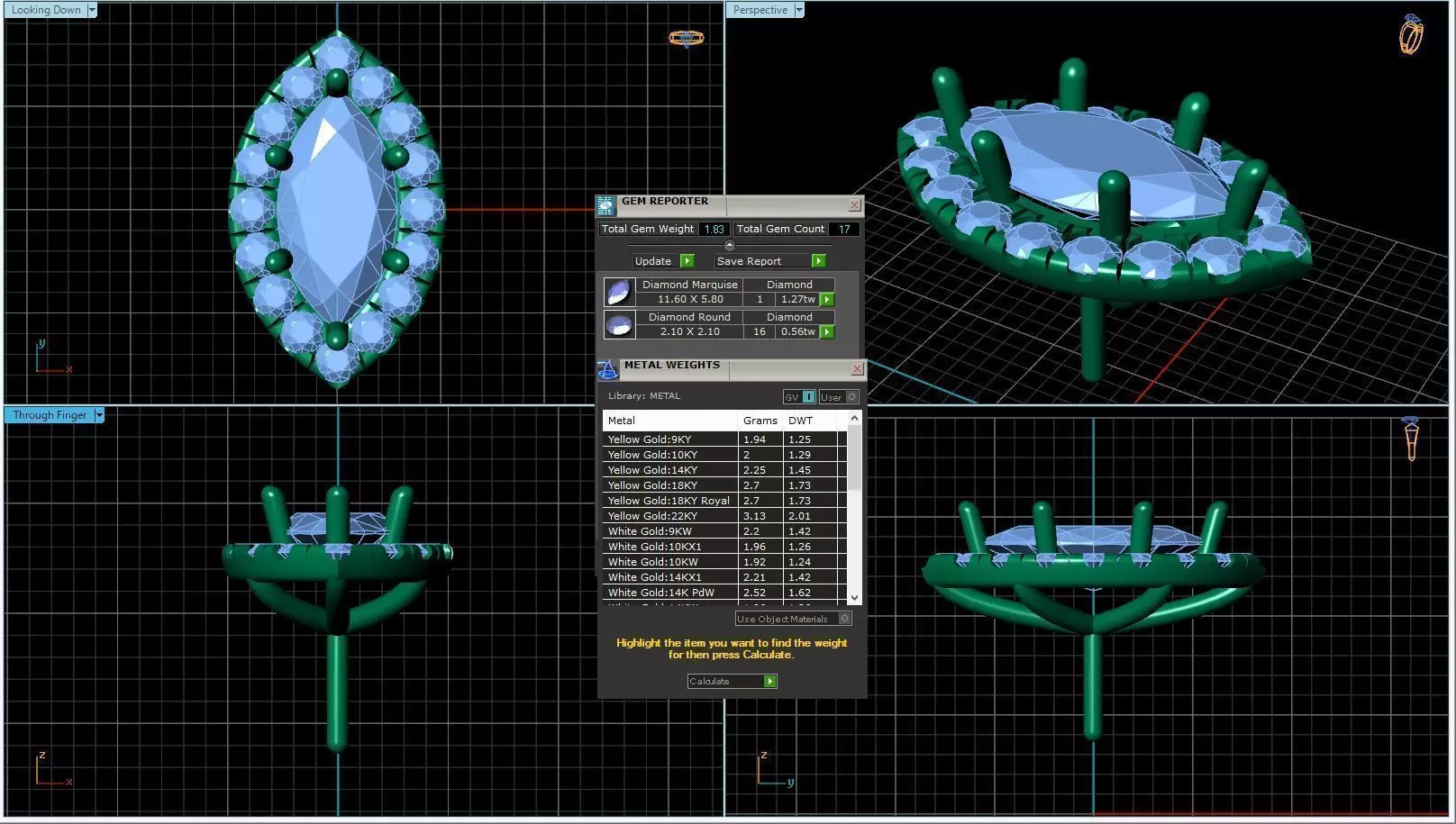Click the 0.56tw weight value
Image resolution: width=1456 pixels, height=824 pixels.
[797, 332]
